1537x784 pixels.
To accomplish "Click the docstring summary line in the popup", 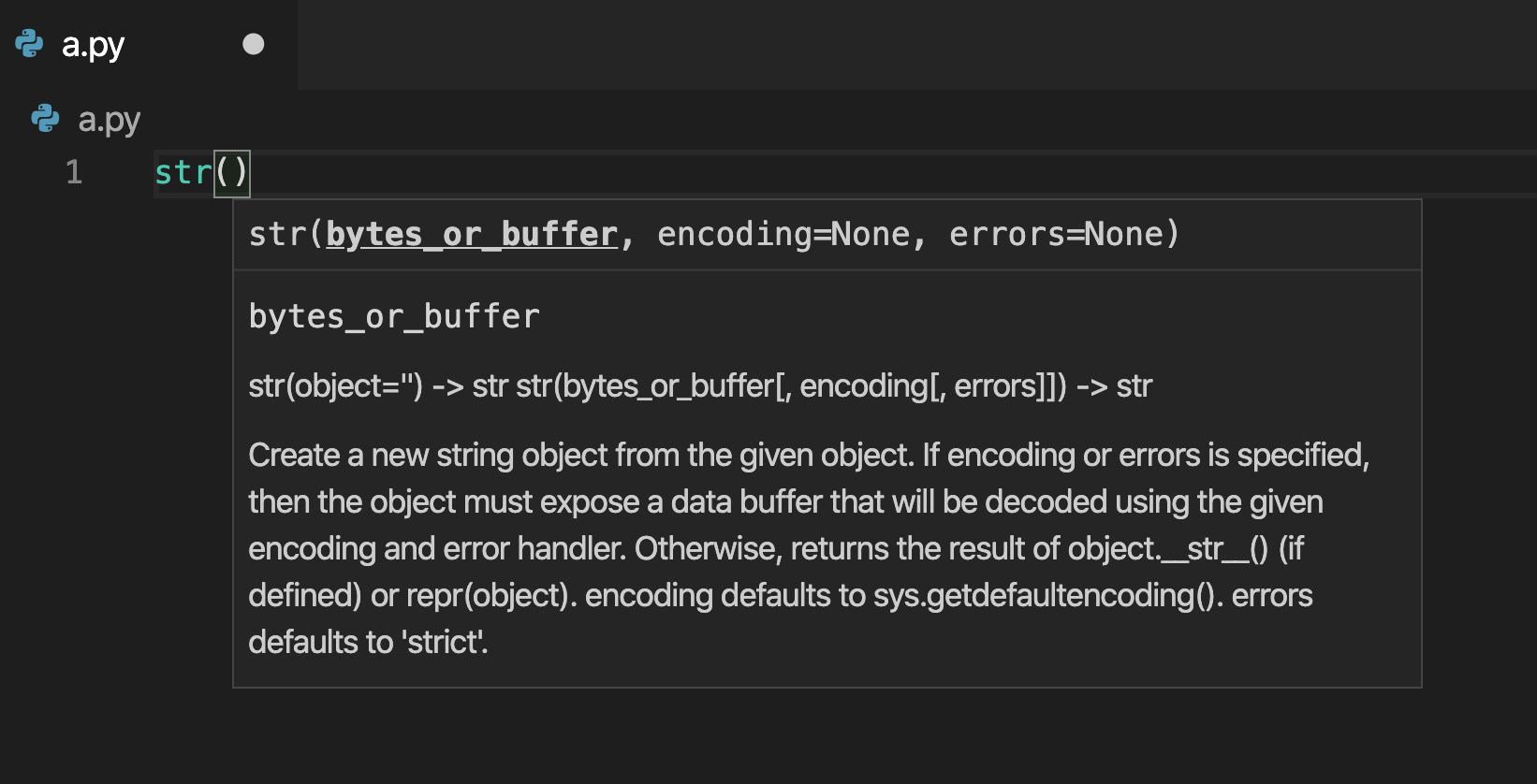I will pyautogui.click(x=699, y=385).
